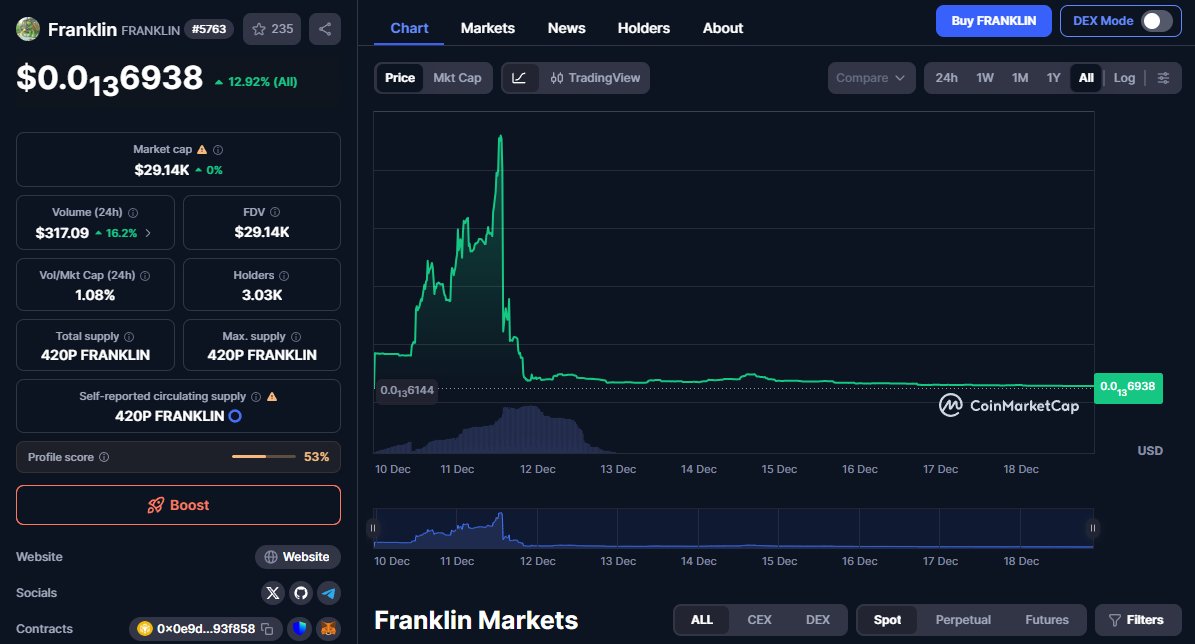Open the Markets tab
This screenshot has height=644, width=1195.
488,28
